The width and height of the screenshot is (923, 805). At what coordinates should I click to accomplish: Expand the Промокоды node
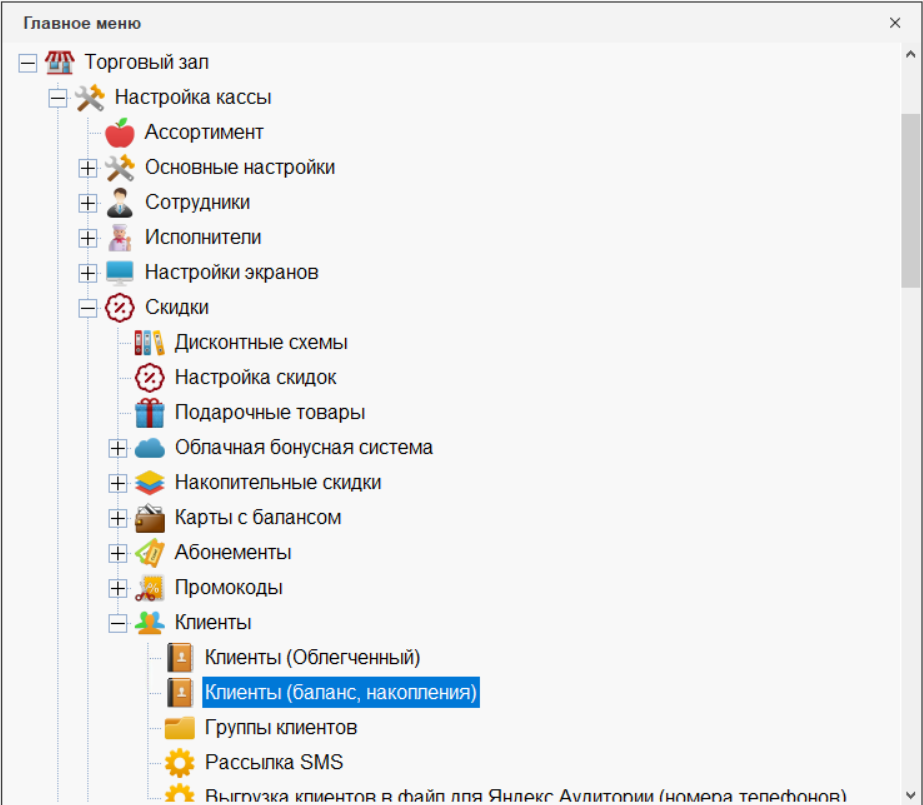tap(118, 588)
